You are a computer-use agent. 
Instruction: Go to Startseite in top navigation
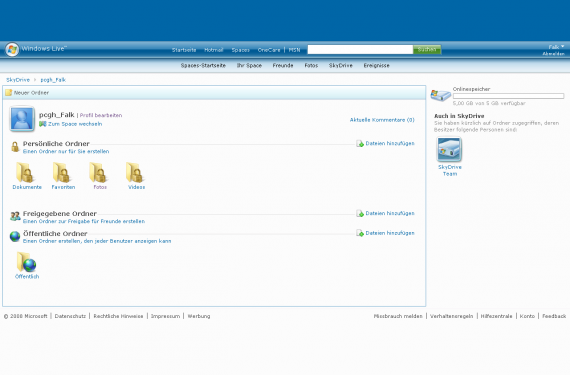tap(184, 50)
